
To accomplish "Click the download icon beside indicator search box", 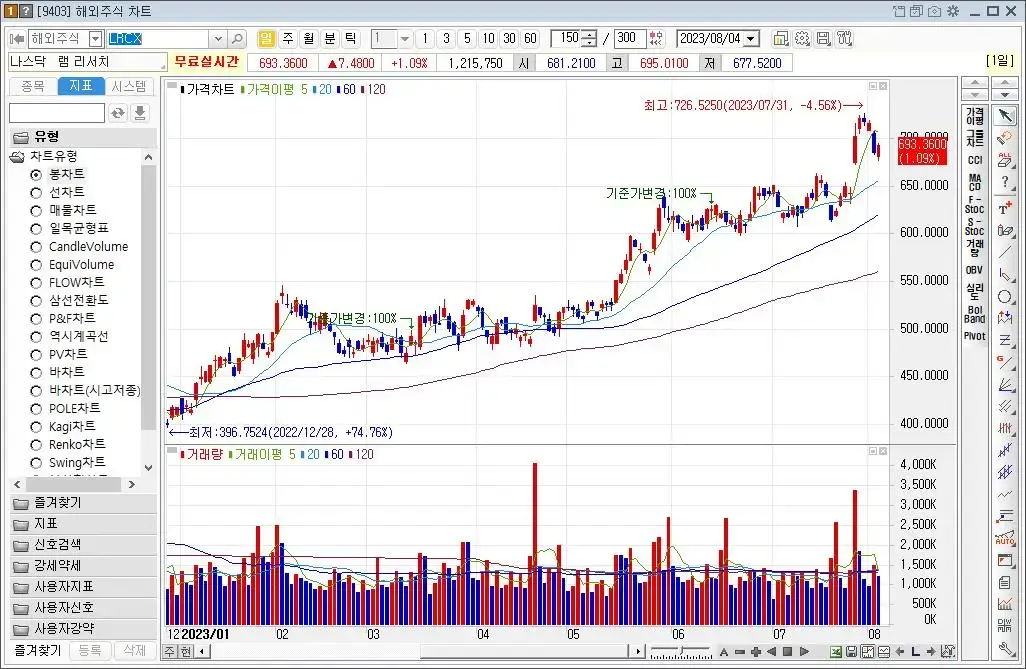I will pyautogui.click(x=140, y=113).
